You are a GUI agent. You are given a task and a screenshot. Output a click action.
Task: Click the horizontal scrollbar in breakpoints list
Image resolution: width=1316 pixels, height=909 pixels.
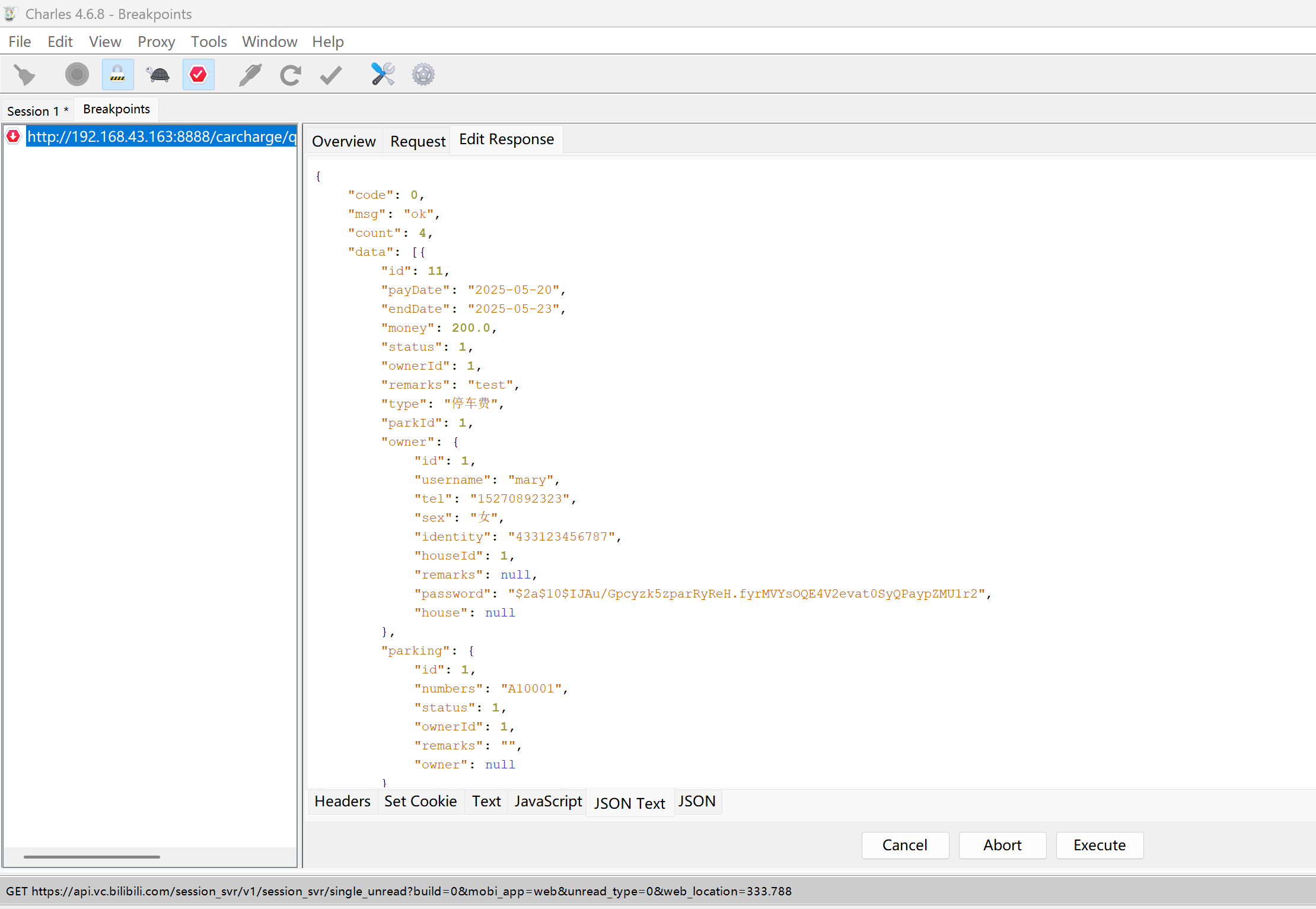[92, 856]
